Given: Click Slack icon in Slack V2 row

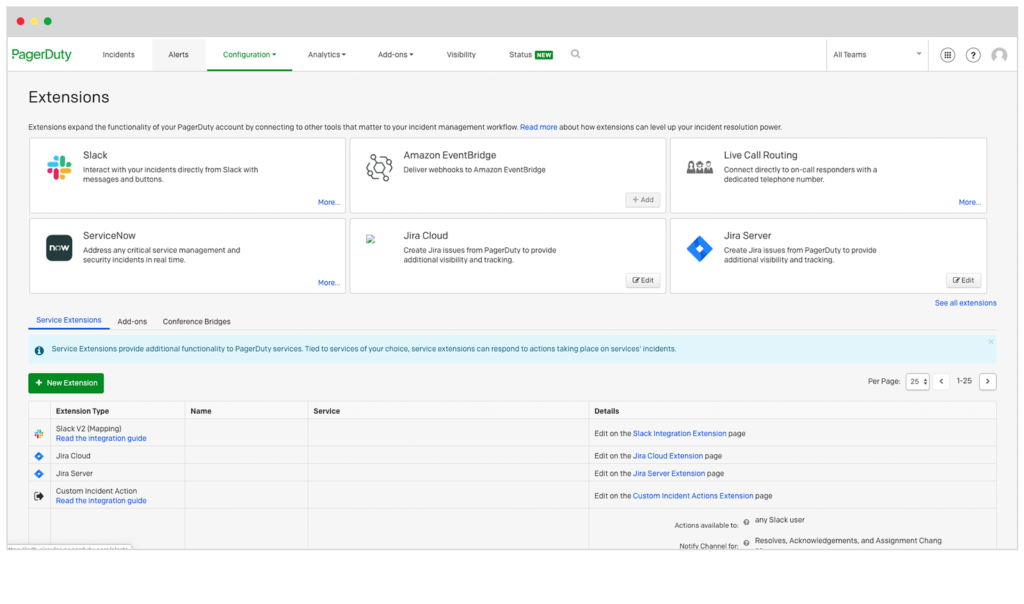Looking at the screenshot, I should (39, 434).
